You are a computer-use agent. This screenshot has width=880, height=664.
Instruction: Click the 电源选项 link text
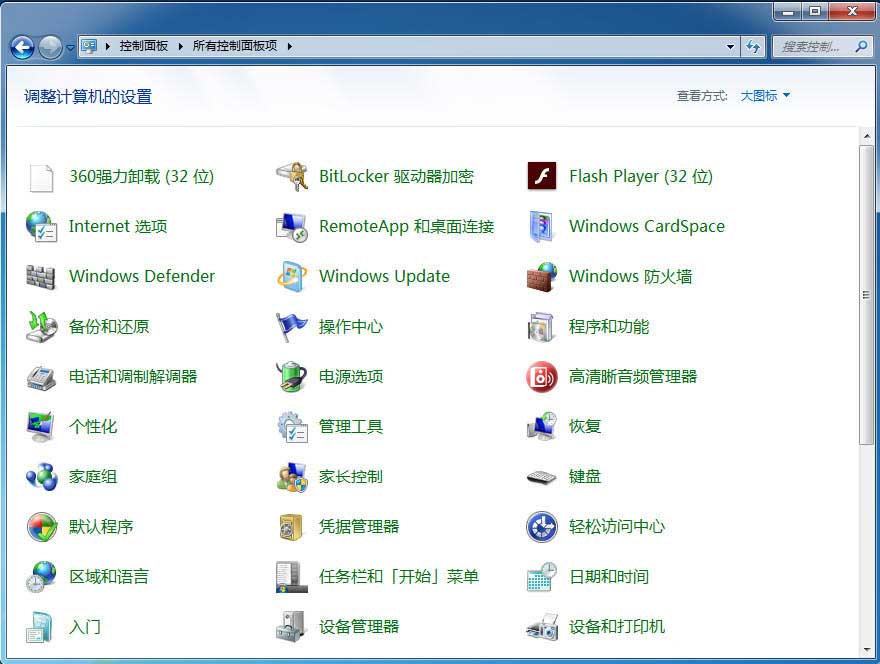coord(351,376)
